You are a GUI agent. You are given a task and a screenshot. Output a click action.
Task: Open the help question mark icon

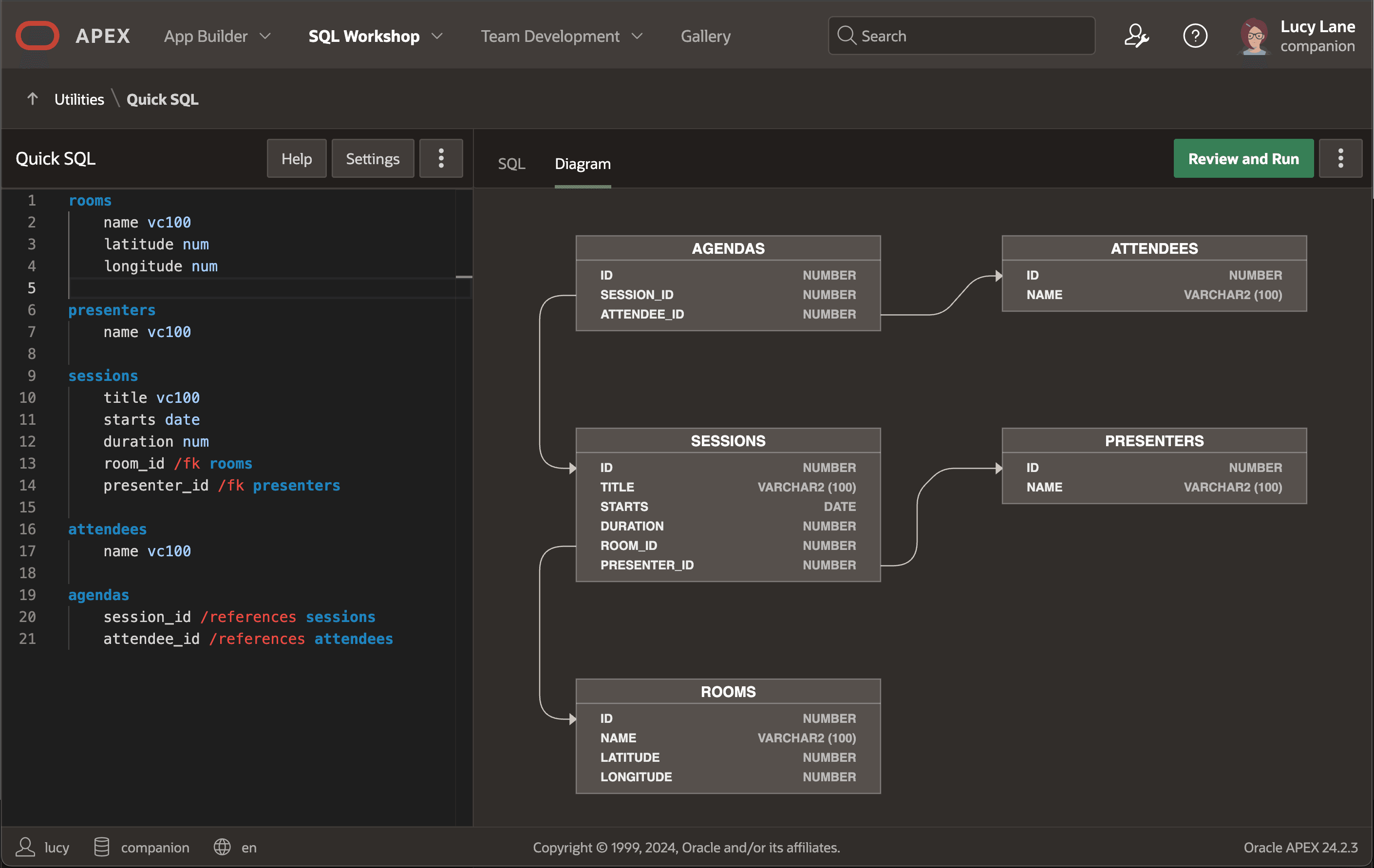[x=1195, y=36]
